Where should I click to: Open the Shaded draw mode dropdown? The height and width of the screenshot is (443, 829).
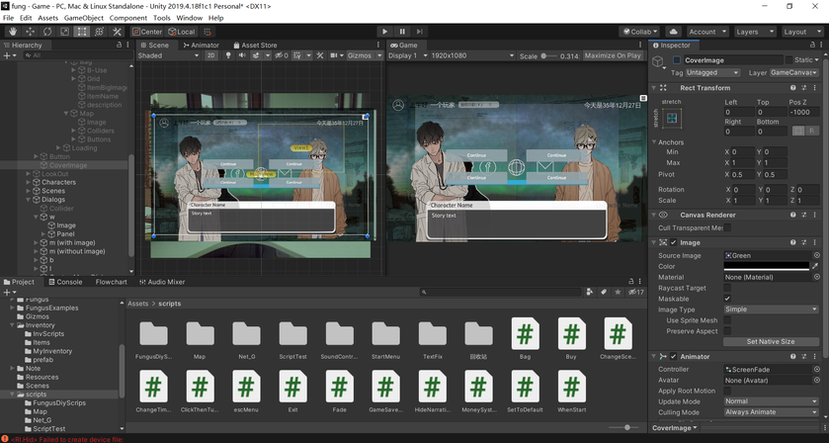[168, 56]
